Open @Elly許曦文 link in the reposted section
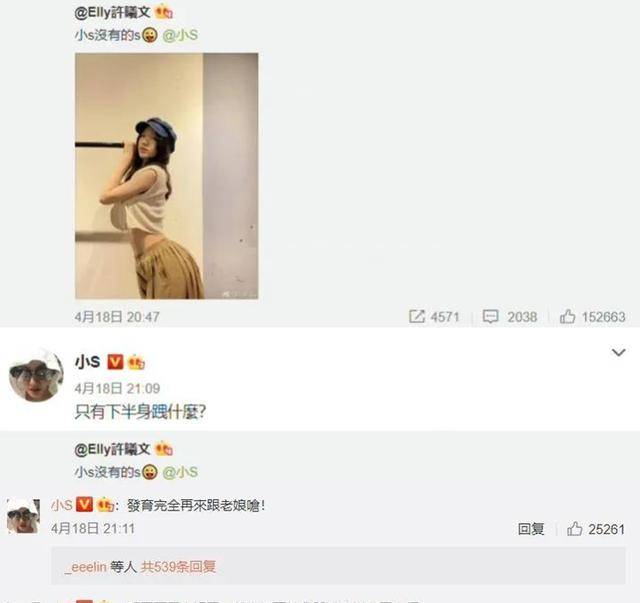Viewport: 640px width, 603px height. pos(112,449)
